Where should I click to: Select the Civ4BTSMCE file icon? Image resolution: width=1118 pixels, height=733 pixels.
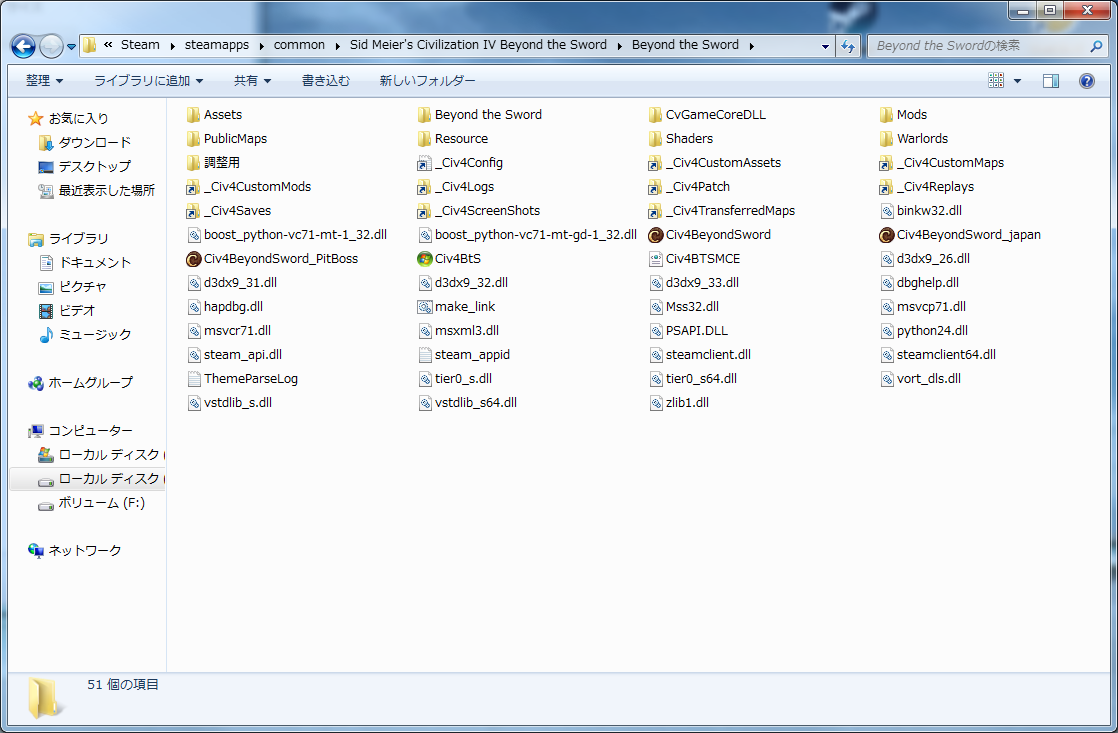click(655, 259)
